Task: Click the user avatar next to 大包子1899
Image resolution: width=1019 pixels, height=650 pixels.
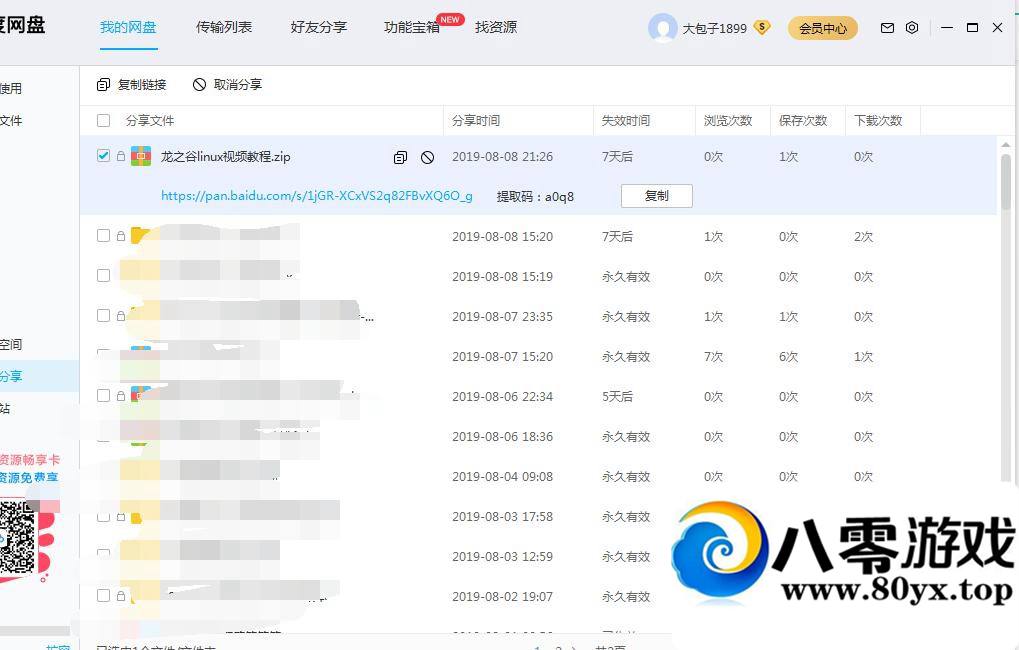Action: coord(662,28)
